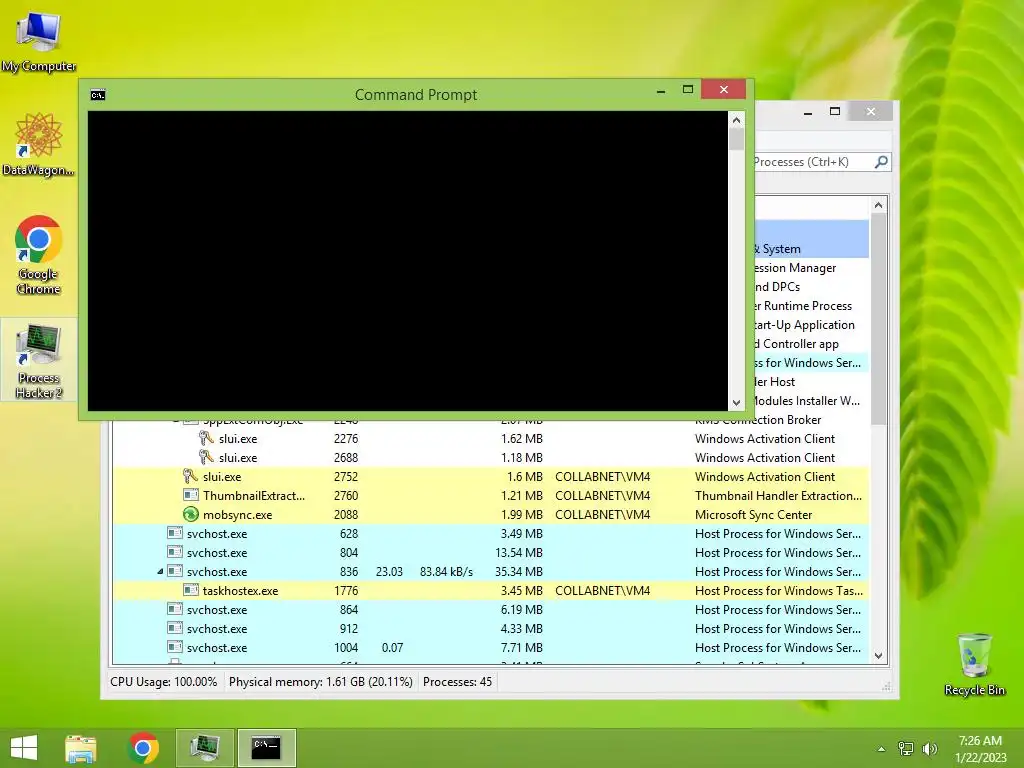This screenshot has height=768, width=1024.
Task: Select the slui.exe process with PID 2276
Action: tap(490, 439)
